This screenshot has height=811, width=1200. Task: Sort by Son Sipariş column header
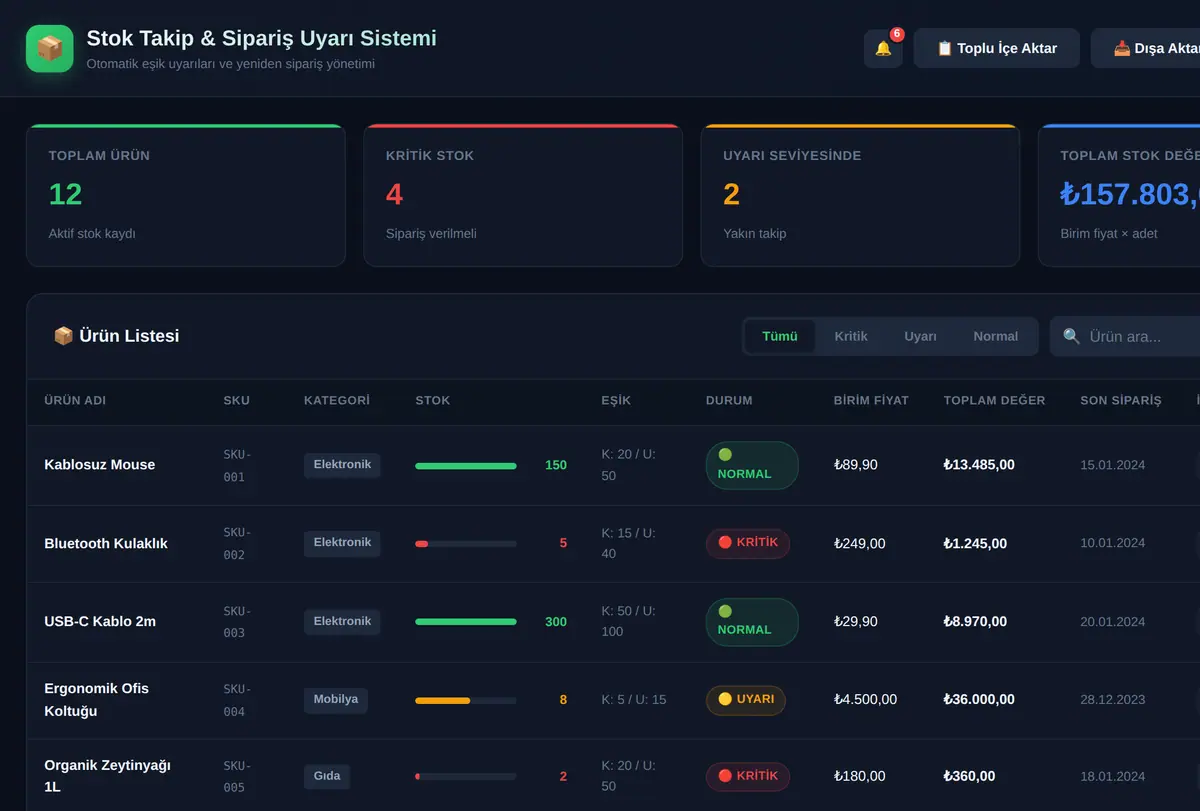(1121, 400)
